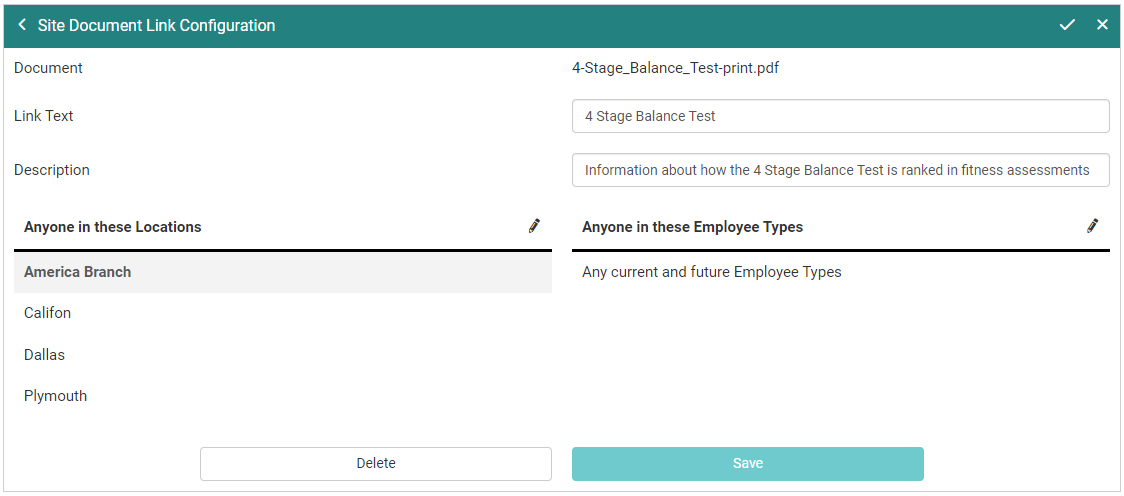Click the Link Text label
Screen dimensions: 1124x496
pos(44,116)
